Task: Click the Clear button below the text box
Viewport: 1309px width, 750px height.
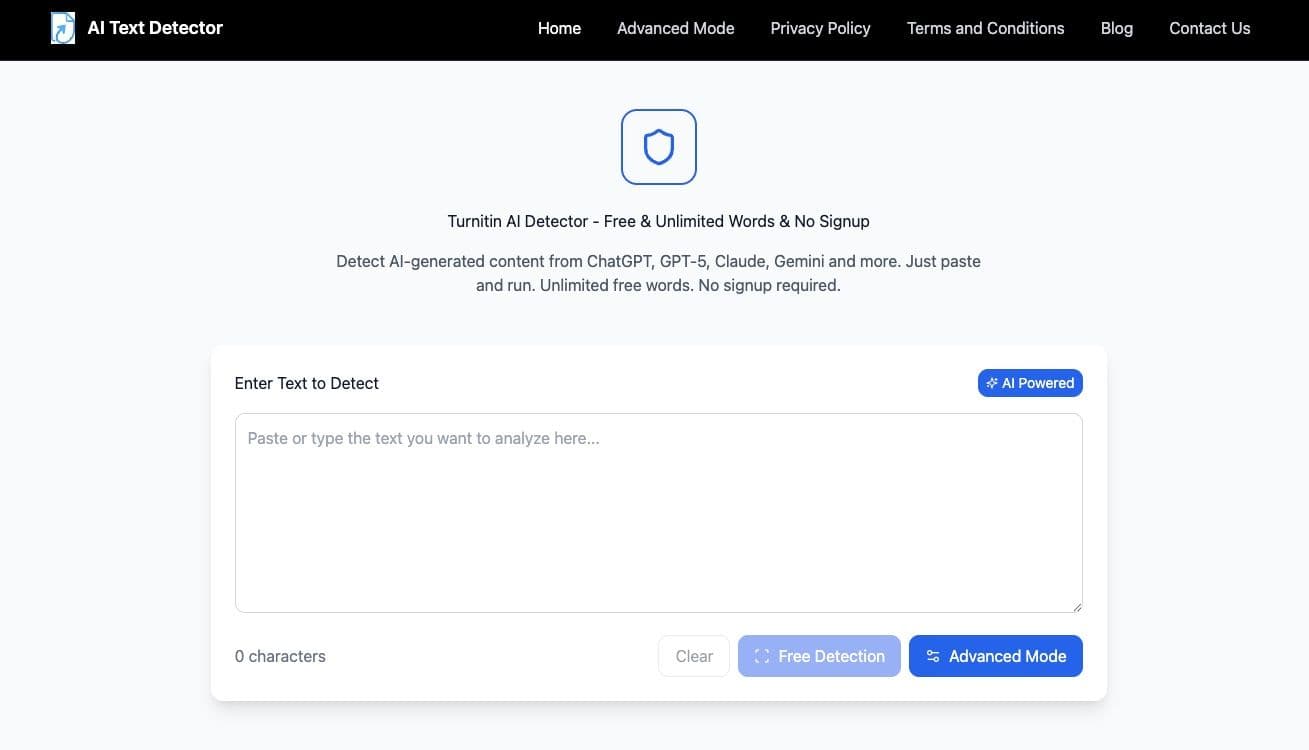Action: pos(693,656)
